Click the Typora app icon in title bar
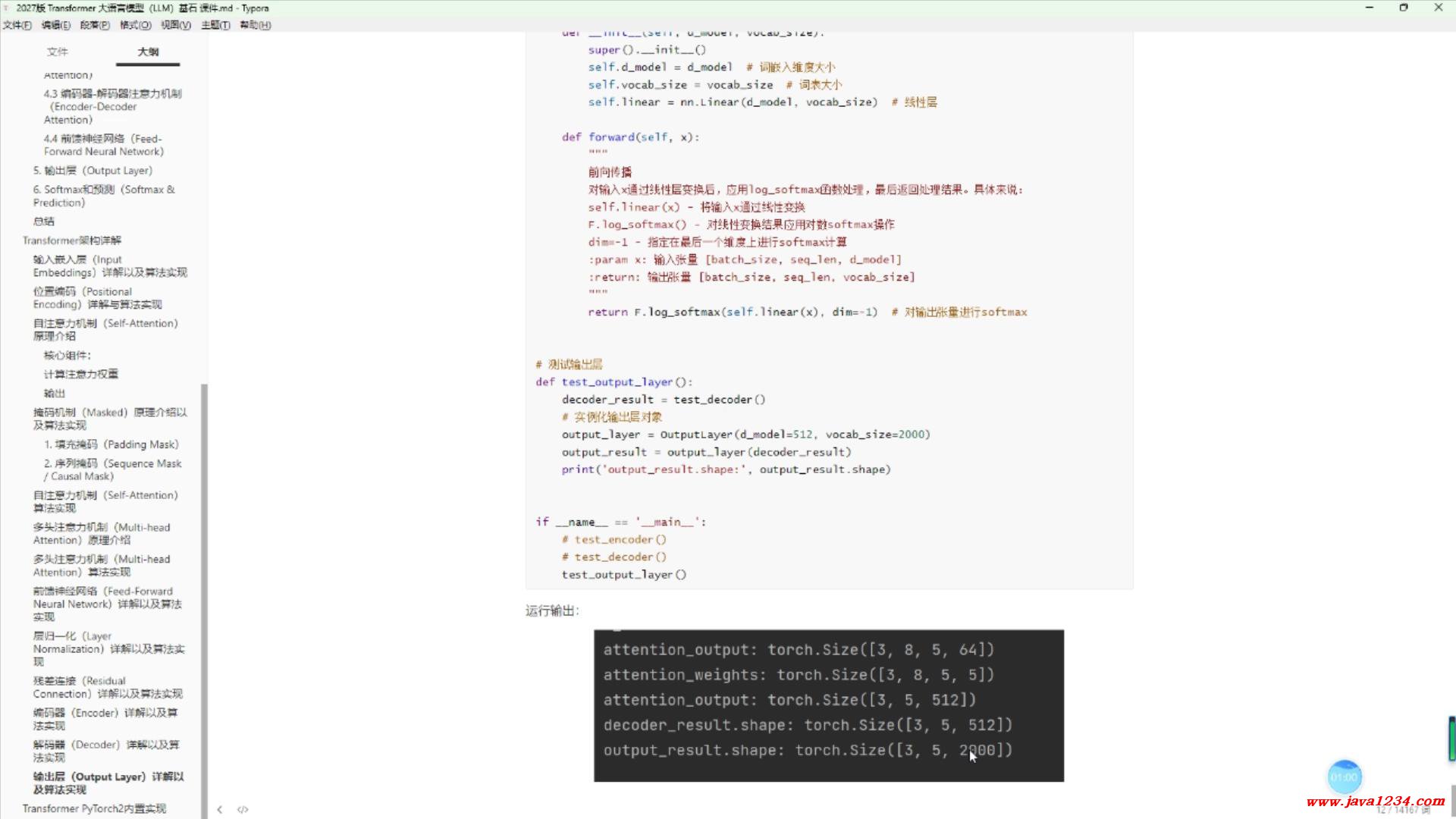This screenshot has width=1456, height=819. click(x=7, y=8)
